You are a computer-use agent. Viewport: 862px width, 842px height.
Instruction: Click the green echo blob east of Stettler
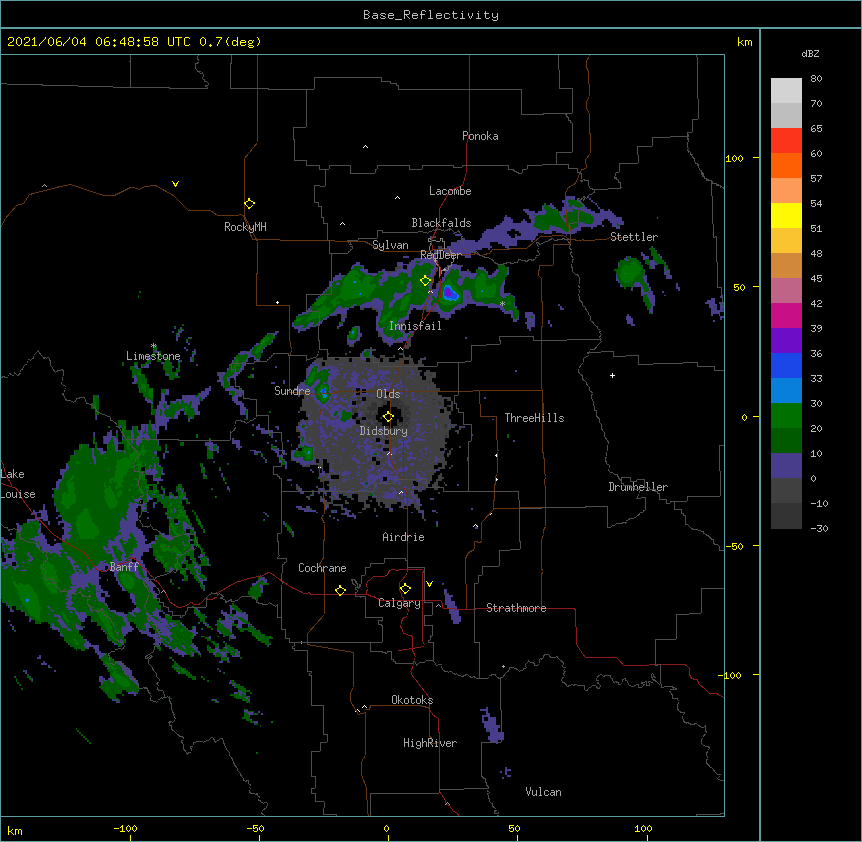(630, 273)
